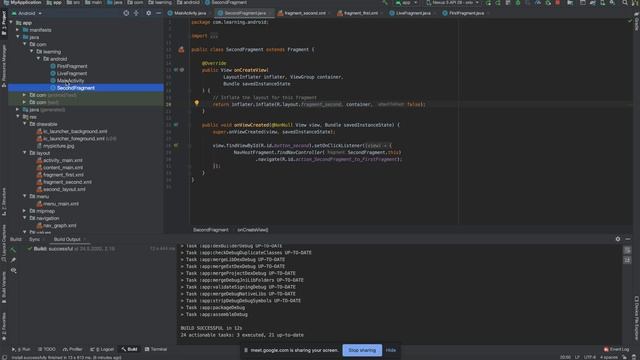Click MyApplication in the breadcrumb bar
Screen dimensions: 640x360
coord(22,3)
